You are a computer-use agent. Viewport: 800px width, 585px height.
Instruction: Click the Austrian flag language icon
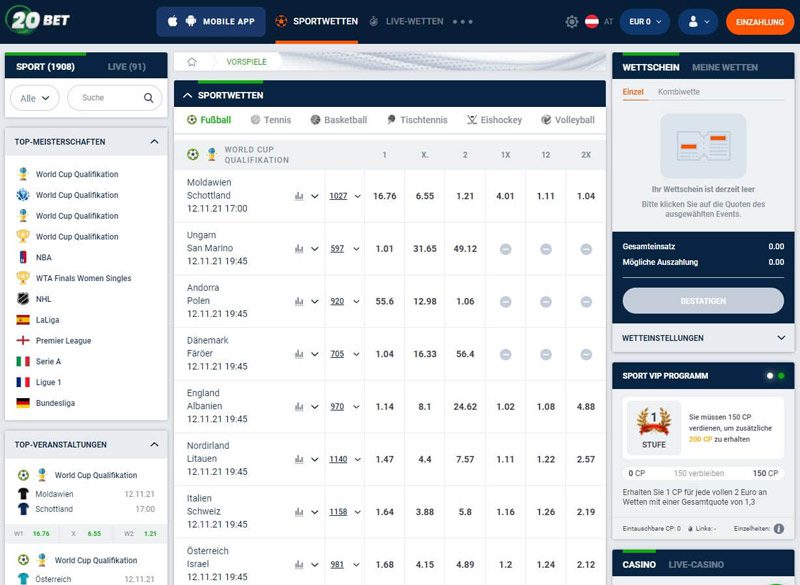591,21
